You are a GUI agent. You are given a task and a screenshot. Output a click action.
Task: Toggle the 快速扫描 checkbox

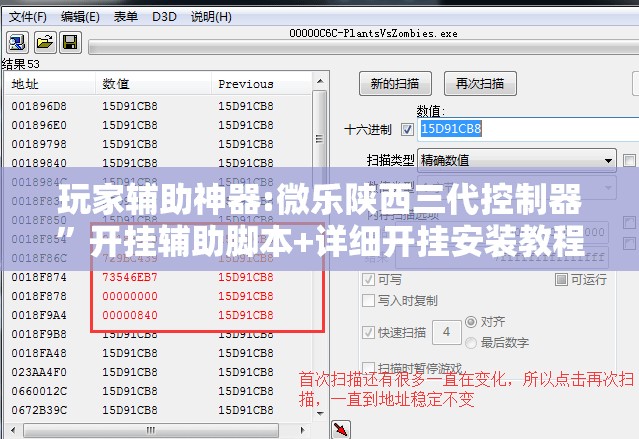pos(368,333)
